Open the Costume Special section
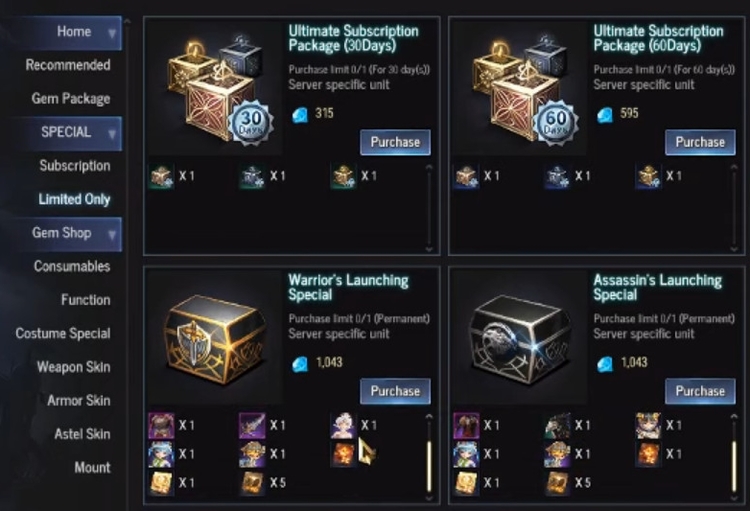Screen dimensions: 750x511 pyautogui.click(x=63, y=333)
